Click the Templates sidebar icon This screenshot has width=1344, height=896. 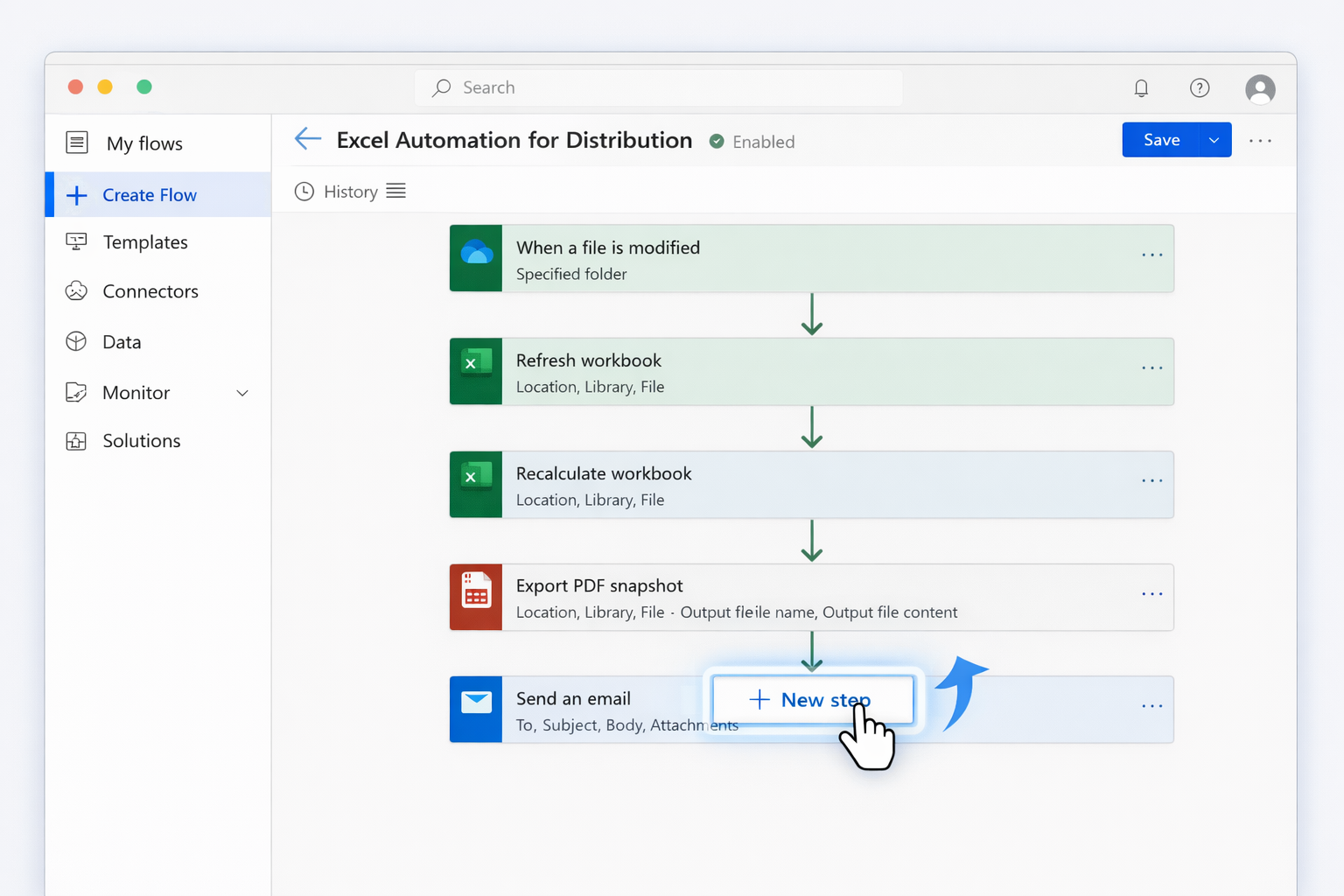point(77,241)
